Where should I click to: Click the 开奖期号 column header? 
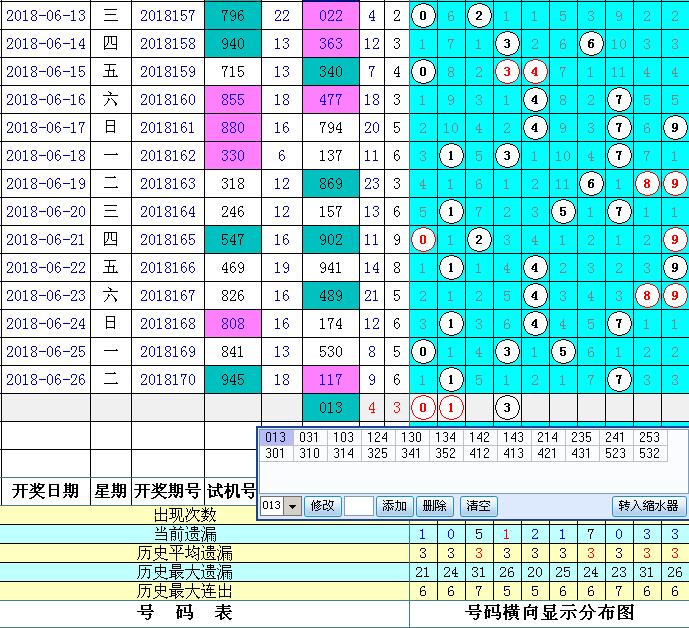[x=168, y=491]
